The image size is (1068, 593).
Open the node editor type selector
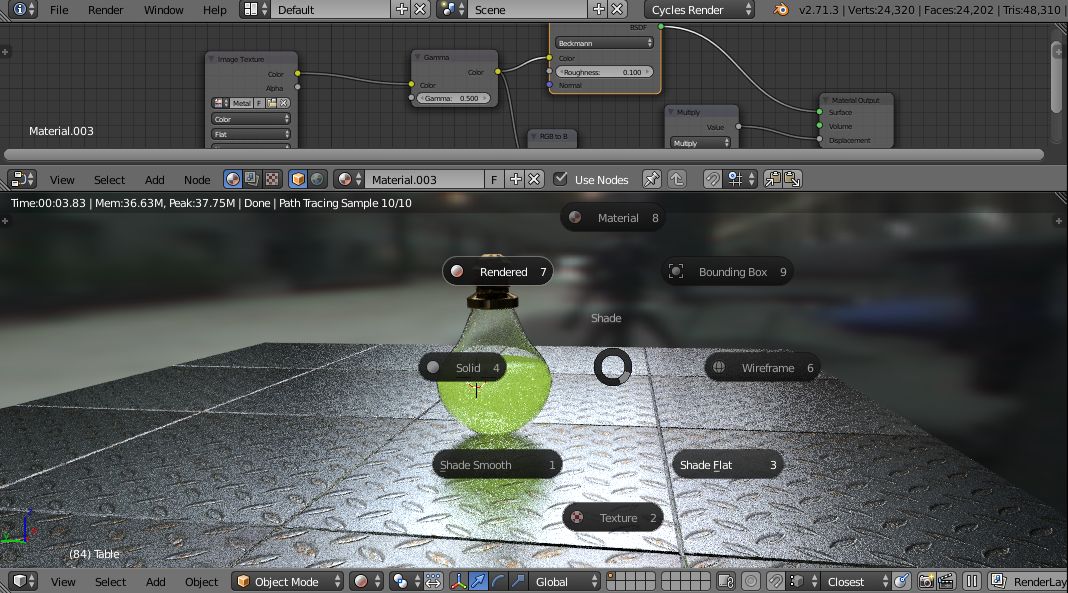[22, 179]
